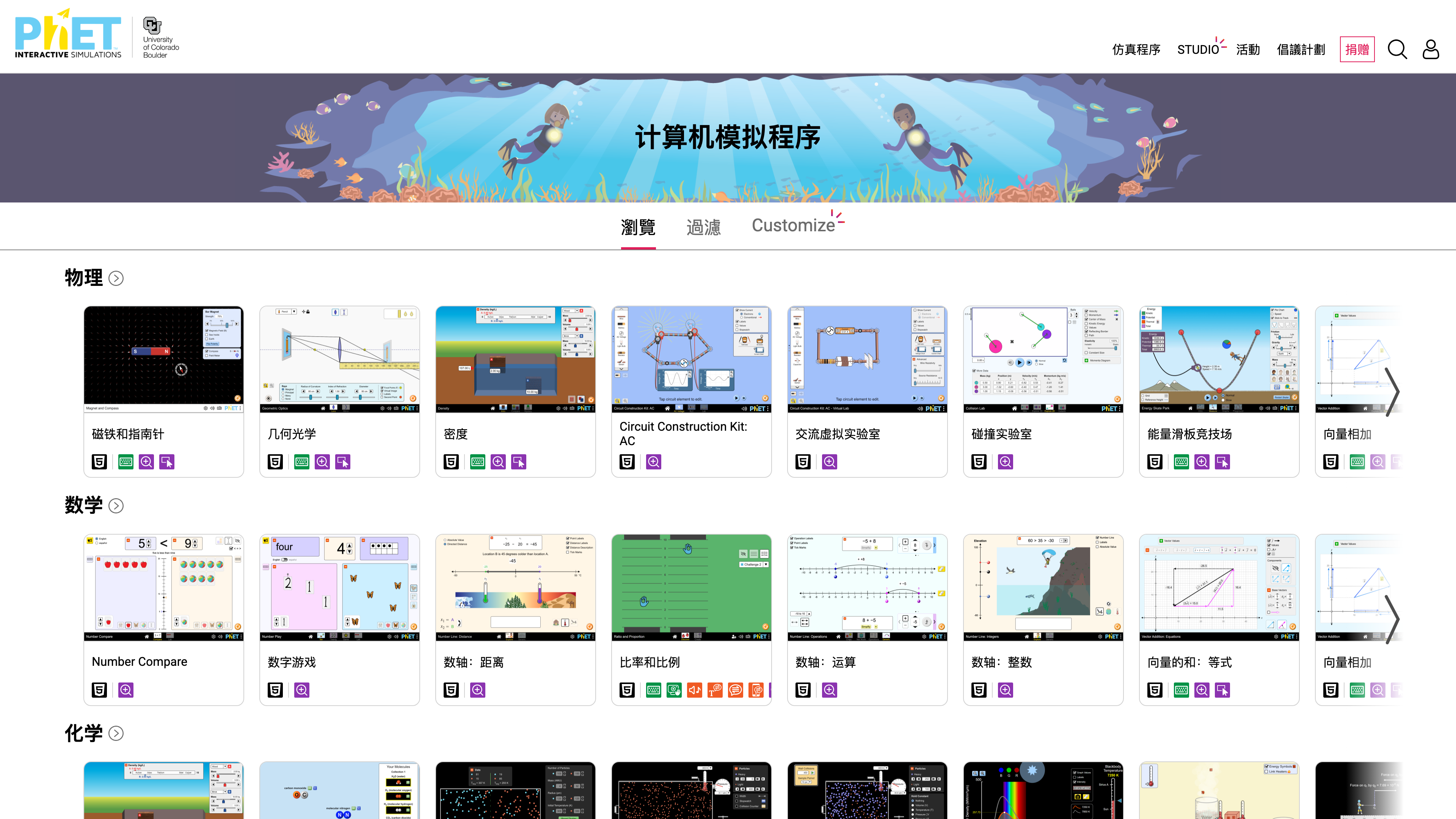Click voicing icon on 比率和比例 card
This screenshot has height=819, width=1456.
coord(715,690)
